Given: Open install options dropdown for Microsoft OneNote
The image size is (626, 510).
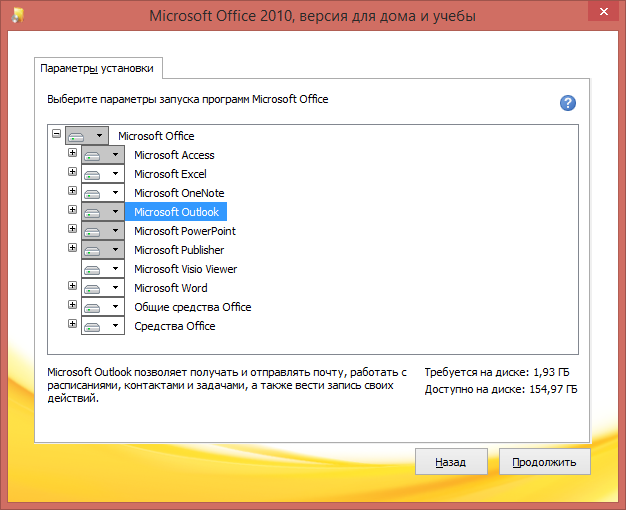Looking at the screenshot, I should click(103, 192).
